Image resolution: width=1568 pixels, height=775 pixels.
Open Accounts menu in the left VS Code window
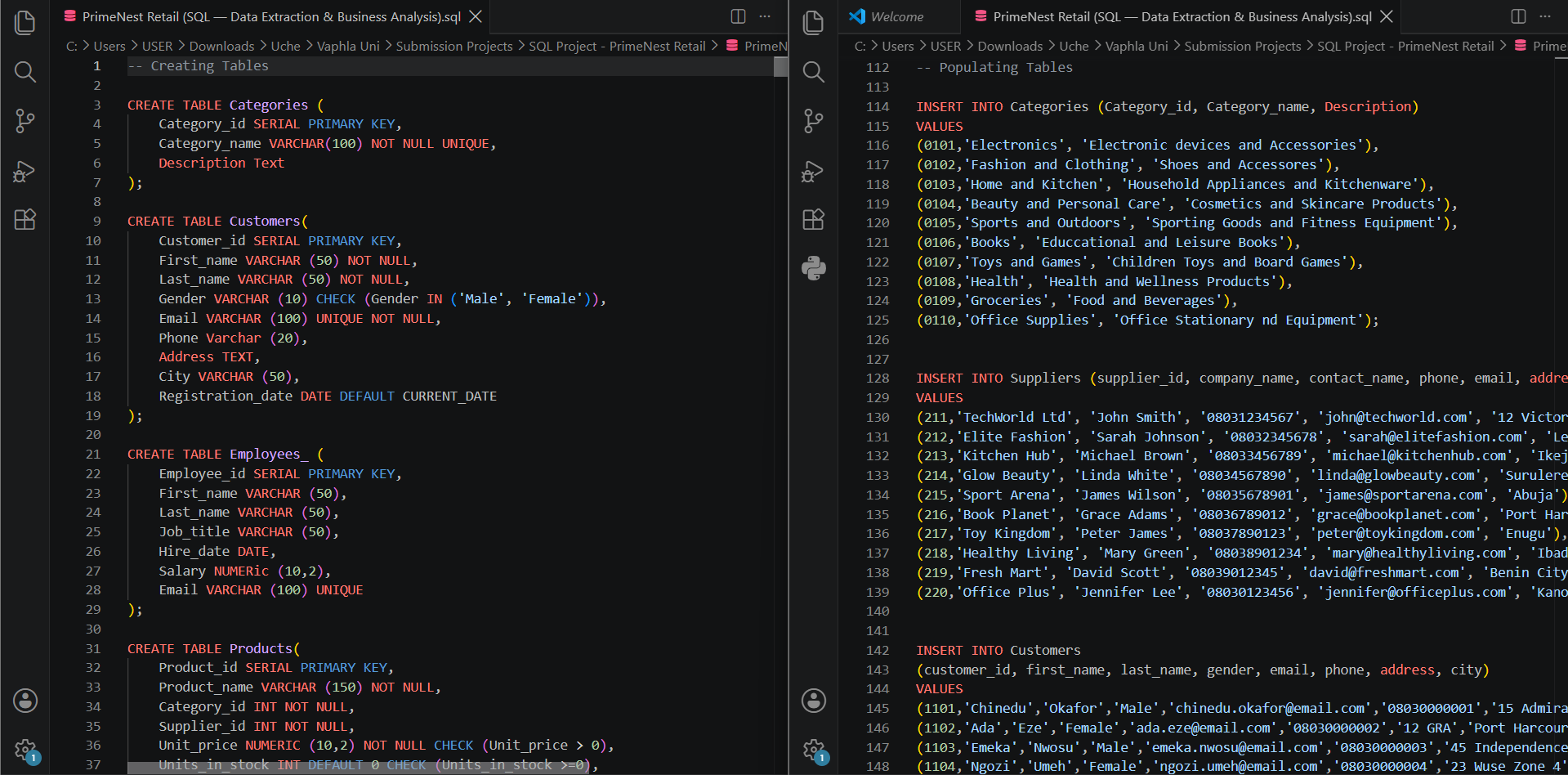[25, 701]
